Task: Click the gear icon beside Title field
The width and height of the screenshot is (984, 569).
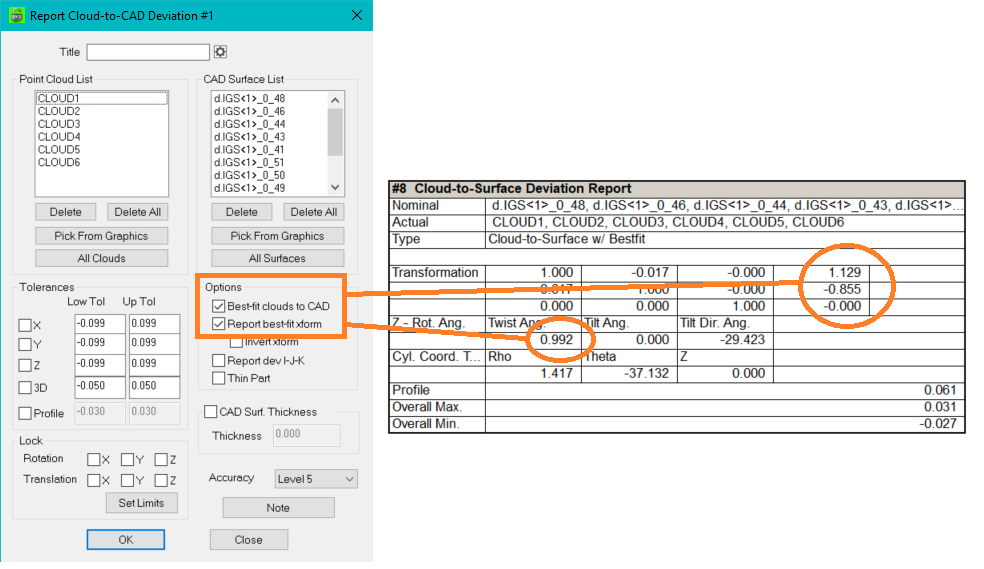Action: coord(221,52)
